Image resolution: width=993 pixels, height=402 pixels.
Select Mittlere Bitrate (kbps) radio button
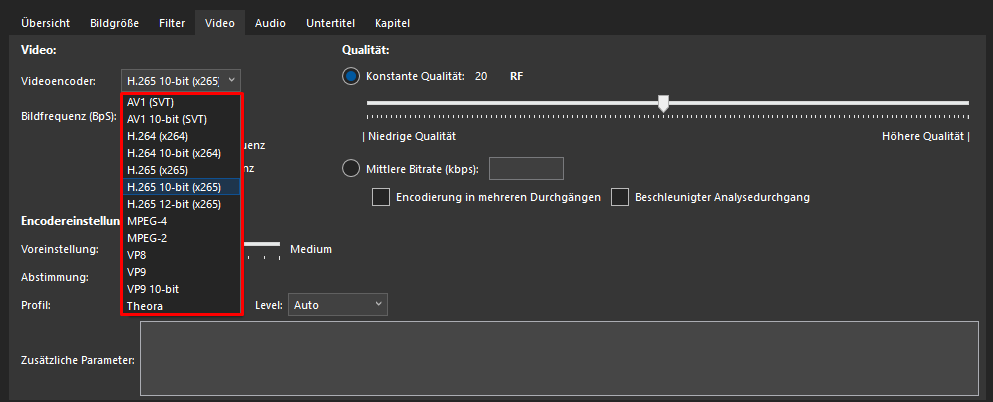pyautogui.click(x=351, y=169)
